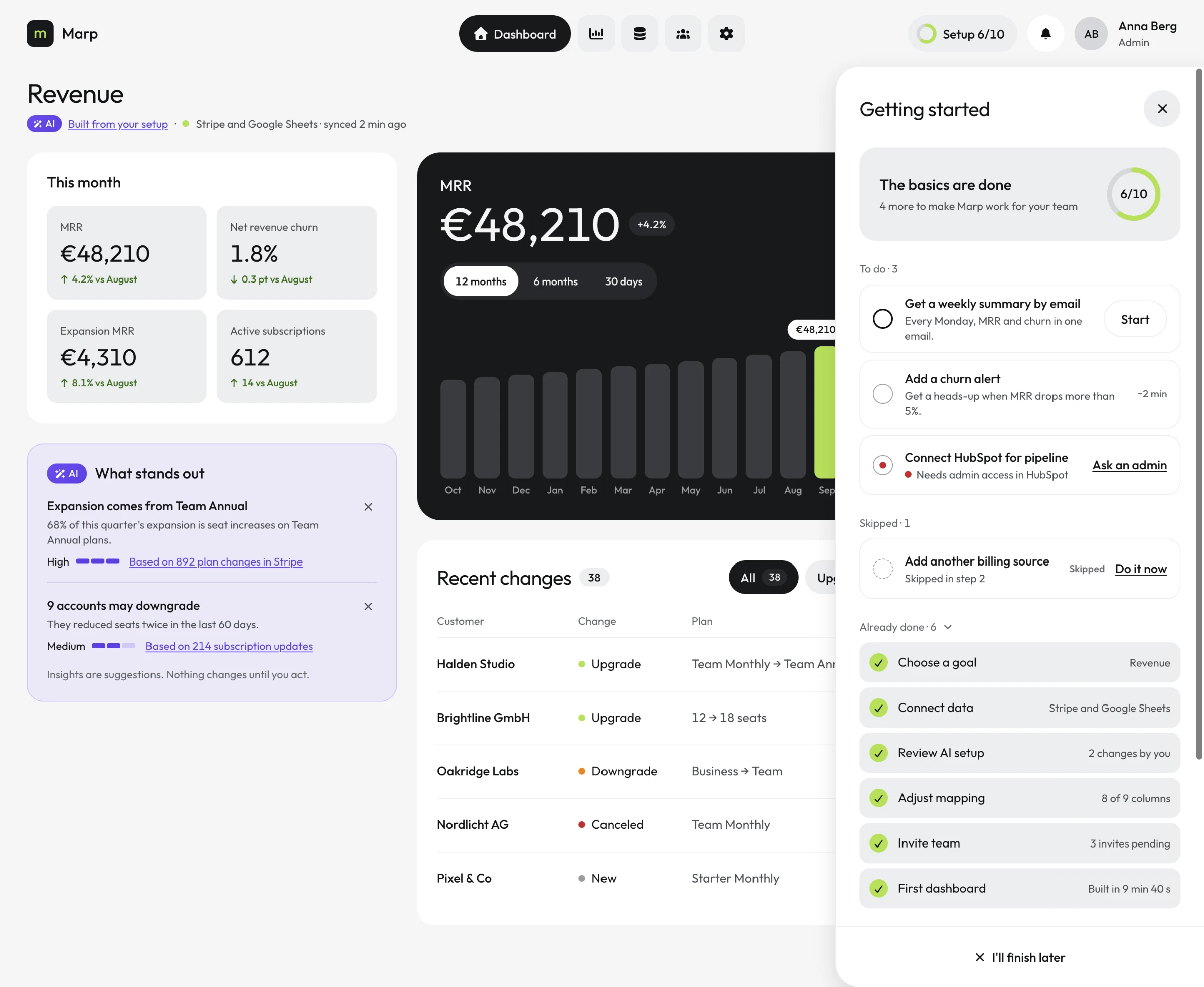This screenshot has width=1204, height=987.
Task: Click the Setup 6/10 progress pill
Action: click(962, 34)
